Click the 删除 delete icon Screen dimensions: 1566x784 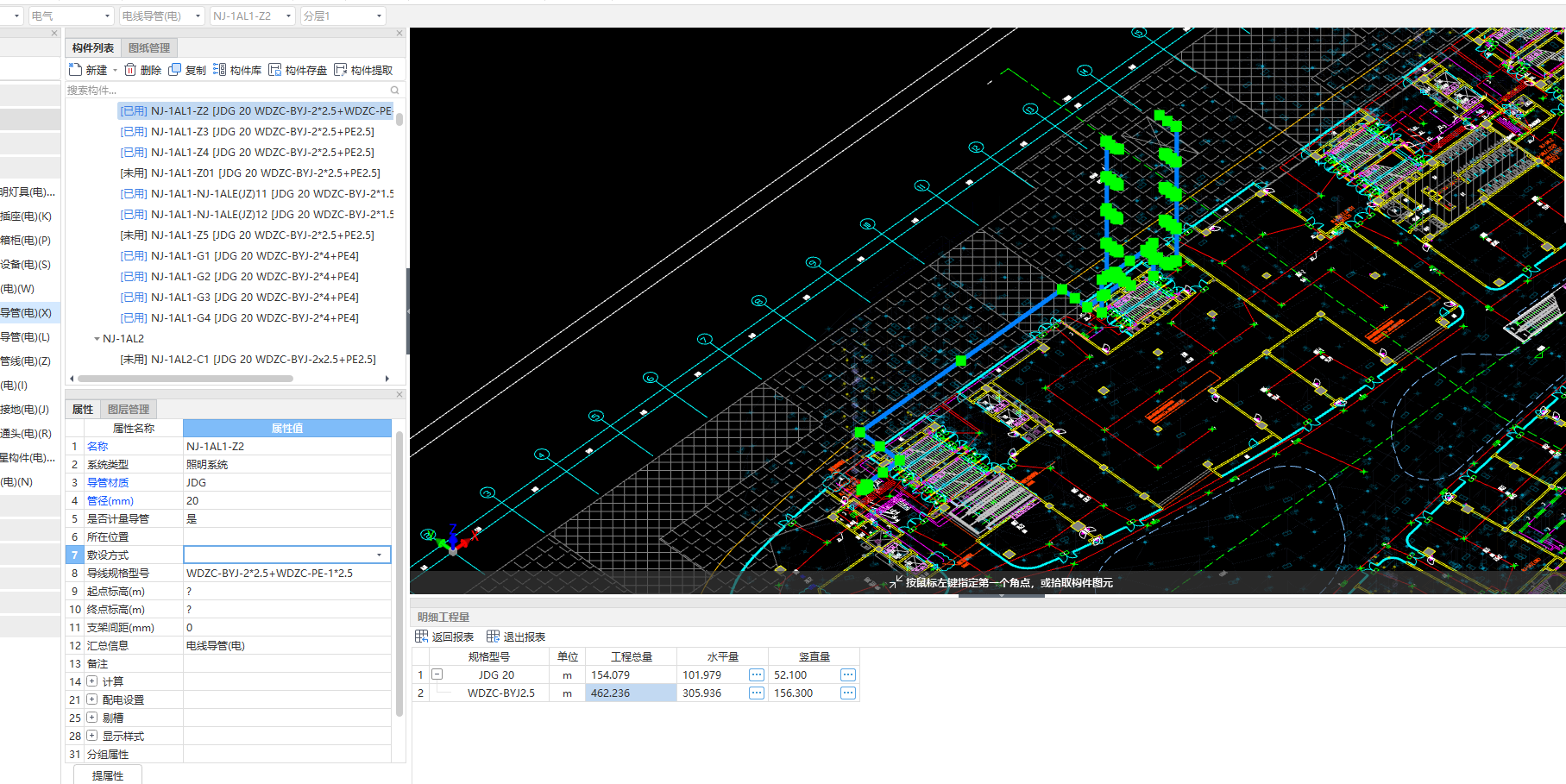(130, 70)
